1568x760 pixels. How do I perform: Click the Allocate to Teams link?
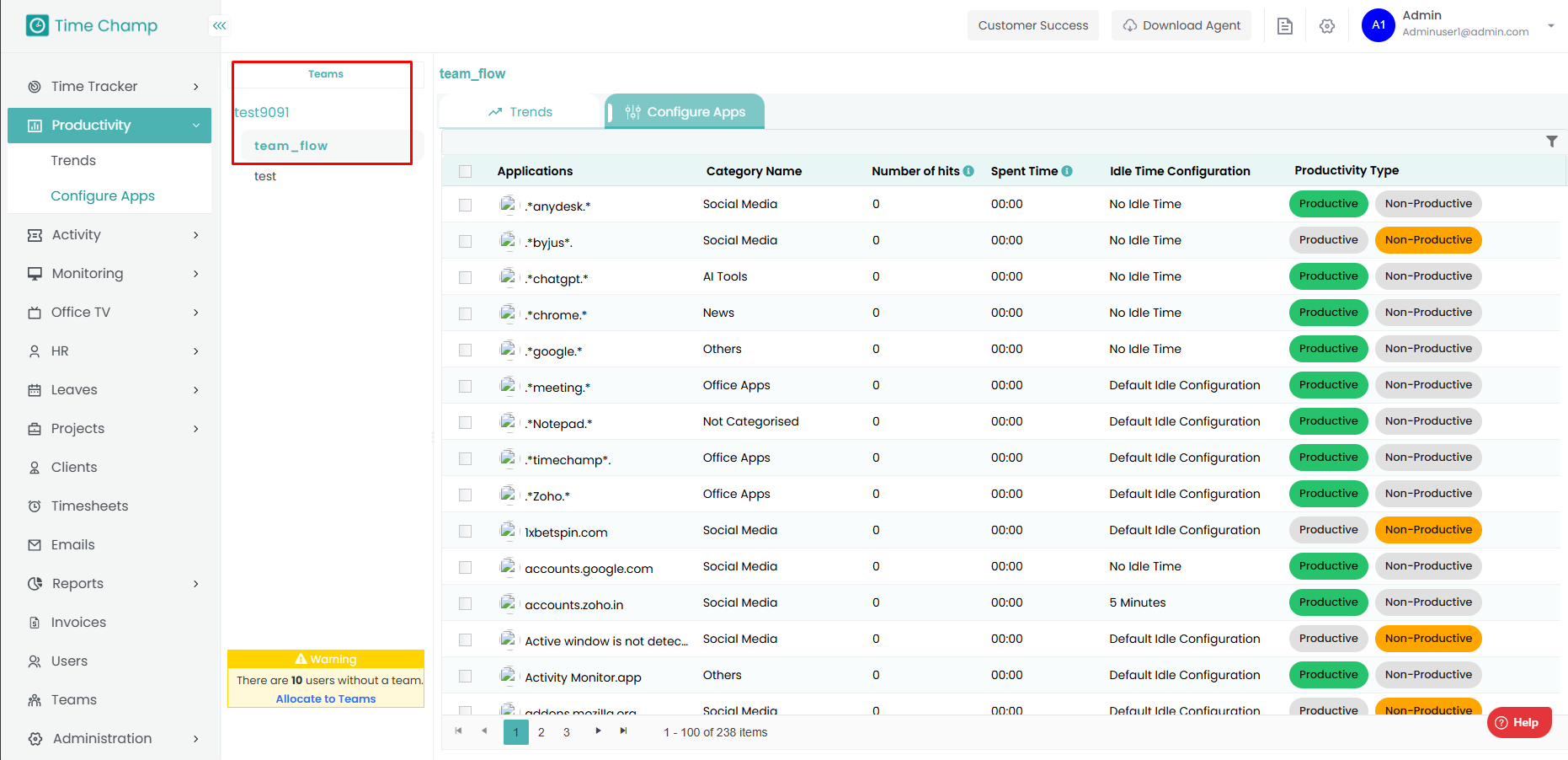326,698
